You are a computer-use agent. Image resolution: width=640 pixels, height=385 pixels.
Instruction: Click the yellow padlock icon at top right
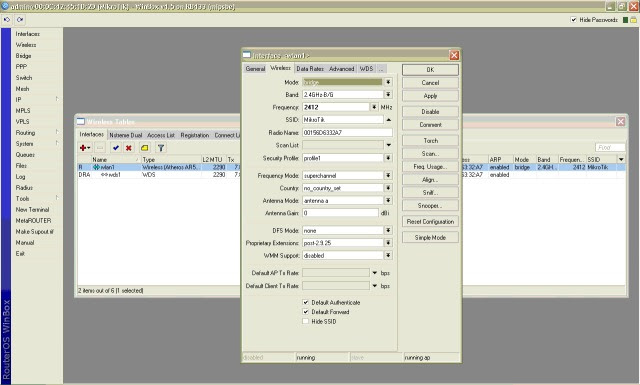[633, 20]
